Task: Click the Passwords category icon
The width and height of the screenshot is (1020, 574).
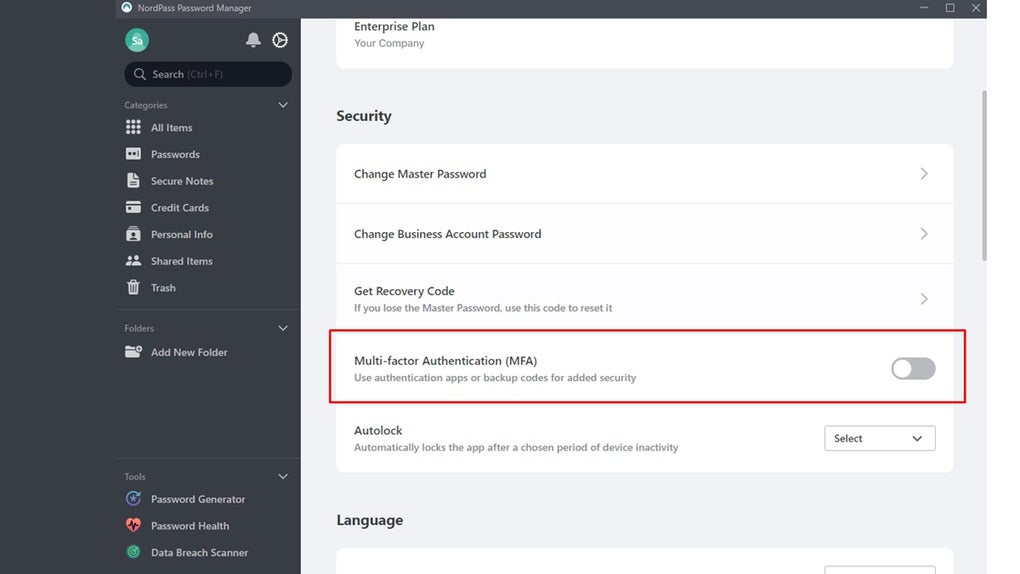Action: click(x=133, y=154)
